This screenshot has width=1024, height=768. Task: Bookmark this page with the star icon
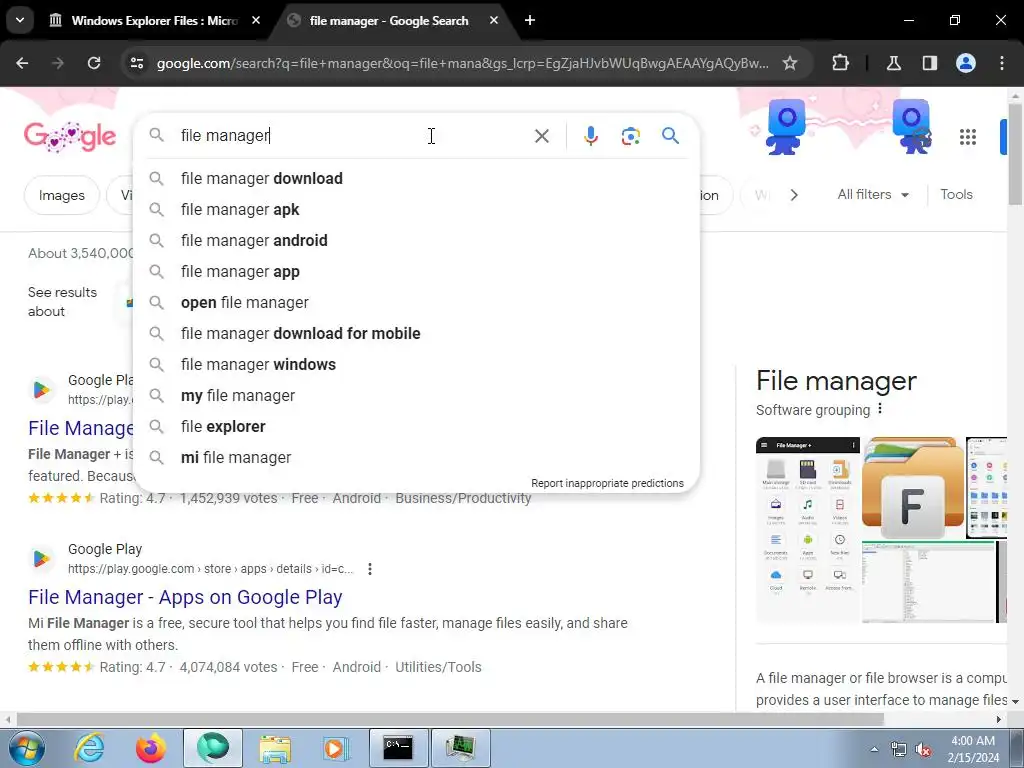point(790,63)
